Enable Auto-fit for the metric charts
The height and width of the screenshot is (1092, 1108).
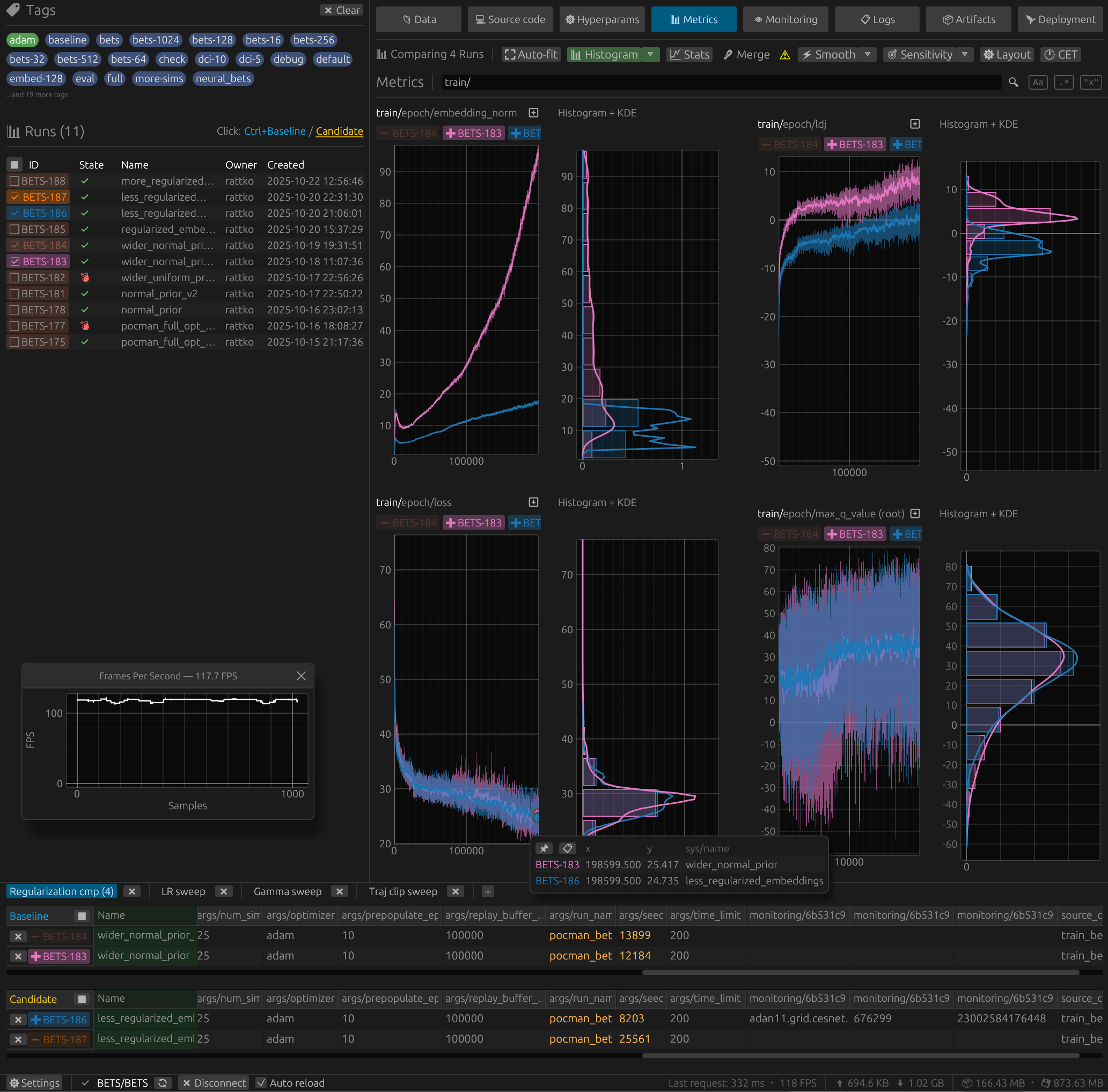(531, 55)
